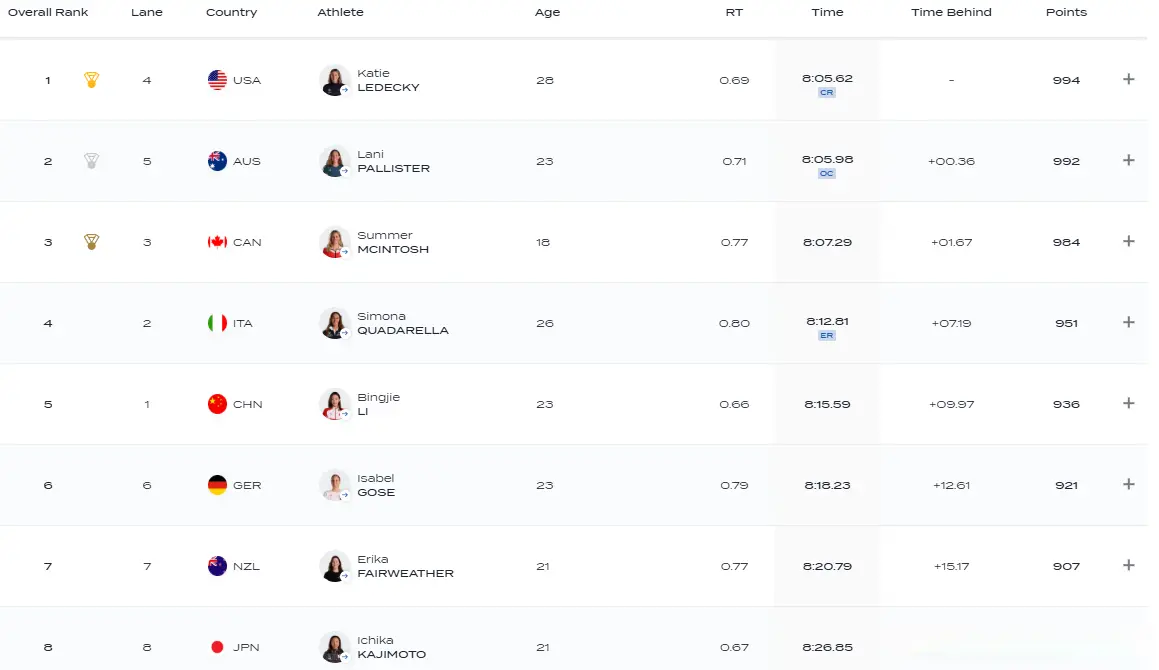Open Bingjie Li athlete link
The width and height of the screenshot is (1159, 670).
[378, 404]
